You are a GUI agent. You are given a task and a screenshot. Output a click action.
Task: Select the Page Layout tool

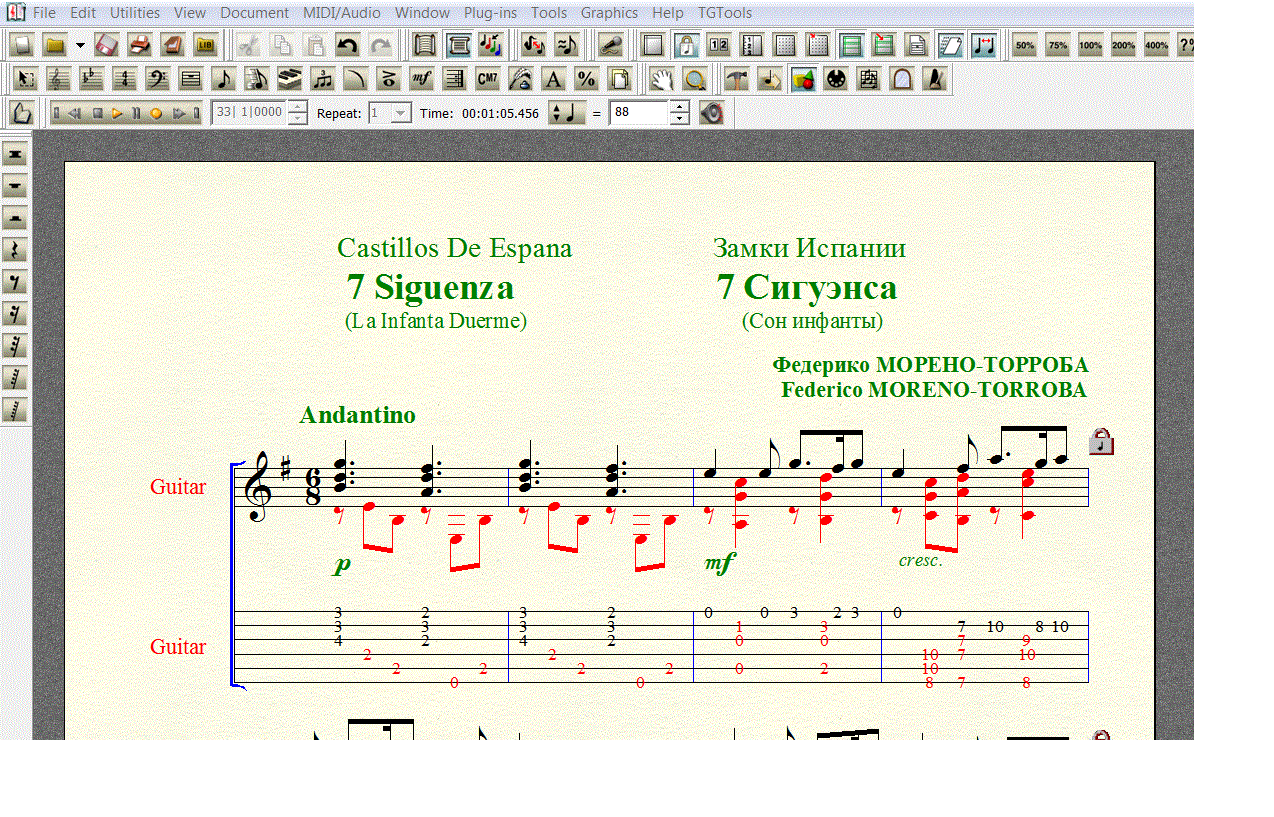click(620, 79)
